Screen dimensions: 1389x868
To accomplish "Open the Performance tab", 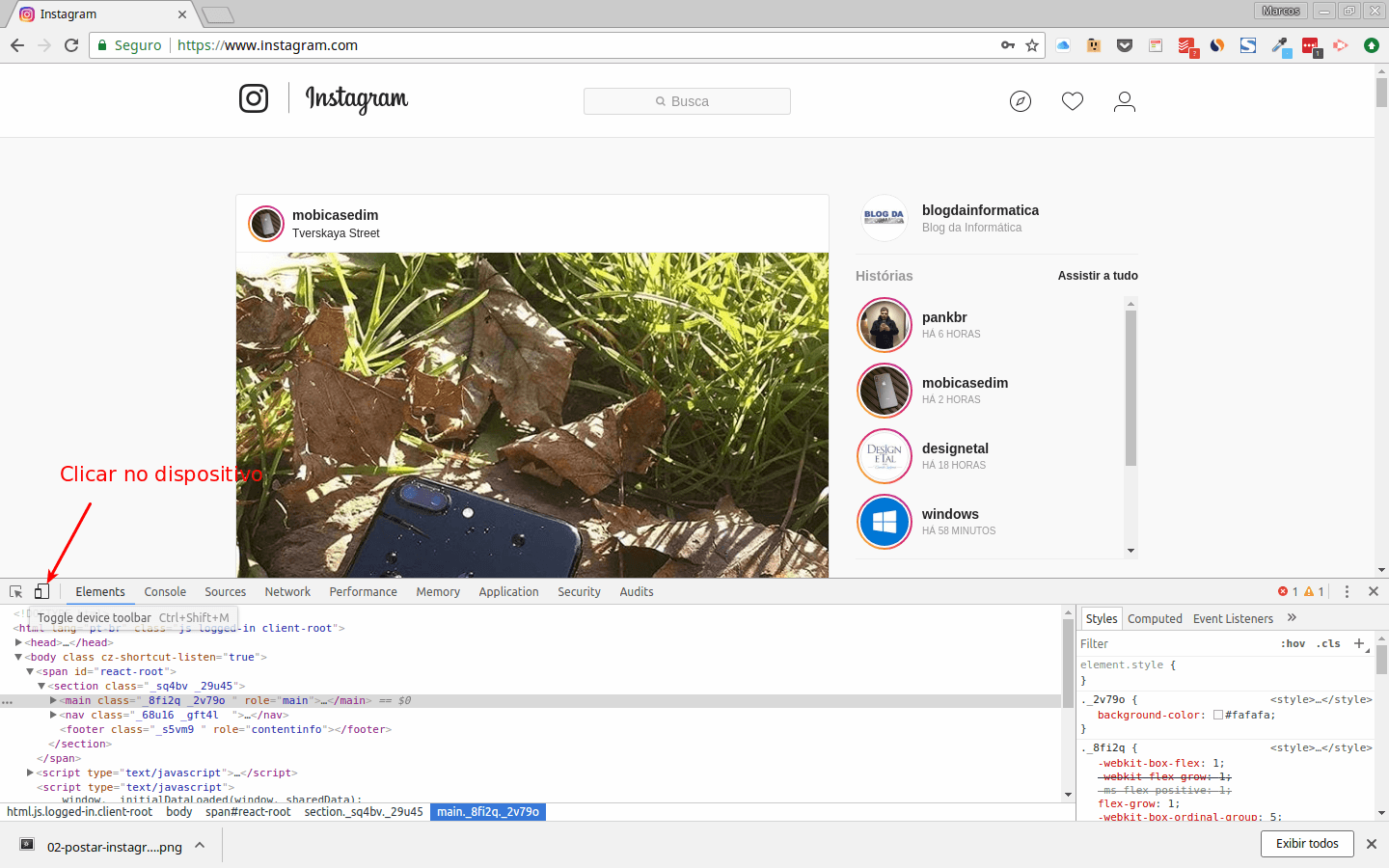I will pos(363,591).
